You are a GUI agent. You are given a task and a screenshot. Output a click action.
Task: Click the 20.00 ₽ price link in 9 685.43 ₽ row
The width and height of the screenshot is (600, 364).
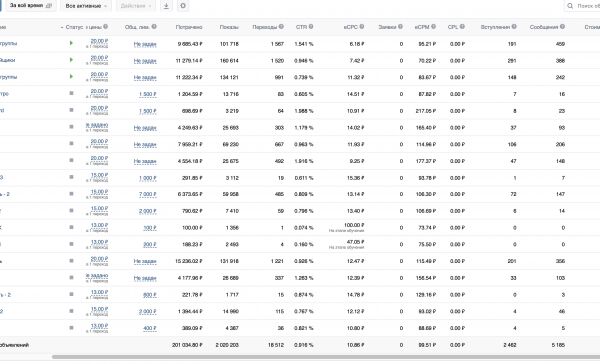99,41
